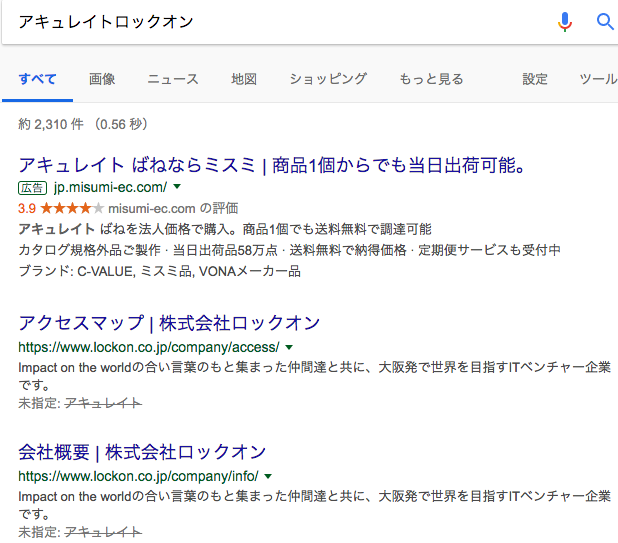Open the アクセスマップ | 株式会社ロックオン result
The height and width of the screenshot is (543, 618).
169,323
